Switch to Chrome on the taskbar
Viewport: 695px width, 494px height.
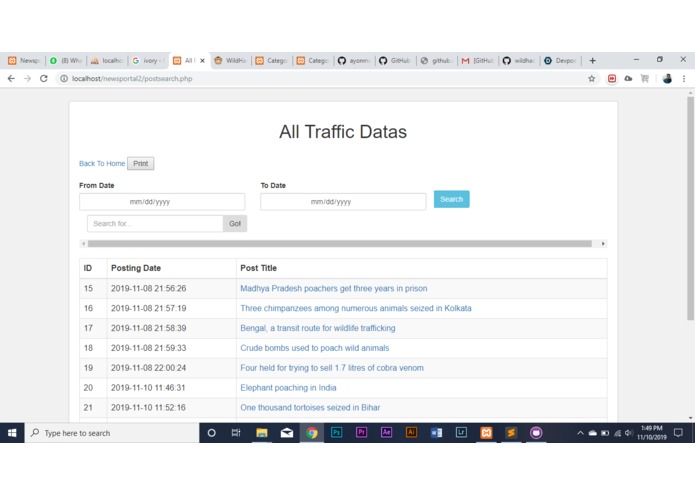[x=312, y=433]
